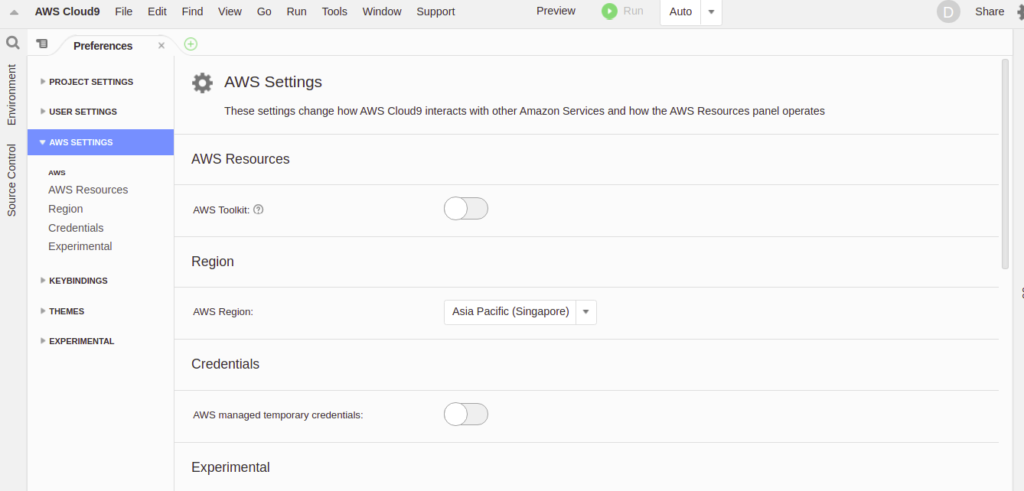Toggle the AWS Toolkit switch

(x=466, y=209)
